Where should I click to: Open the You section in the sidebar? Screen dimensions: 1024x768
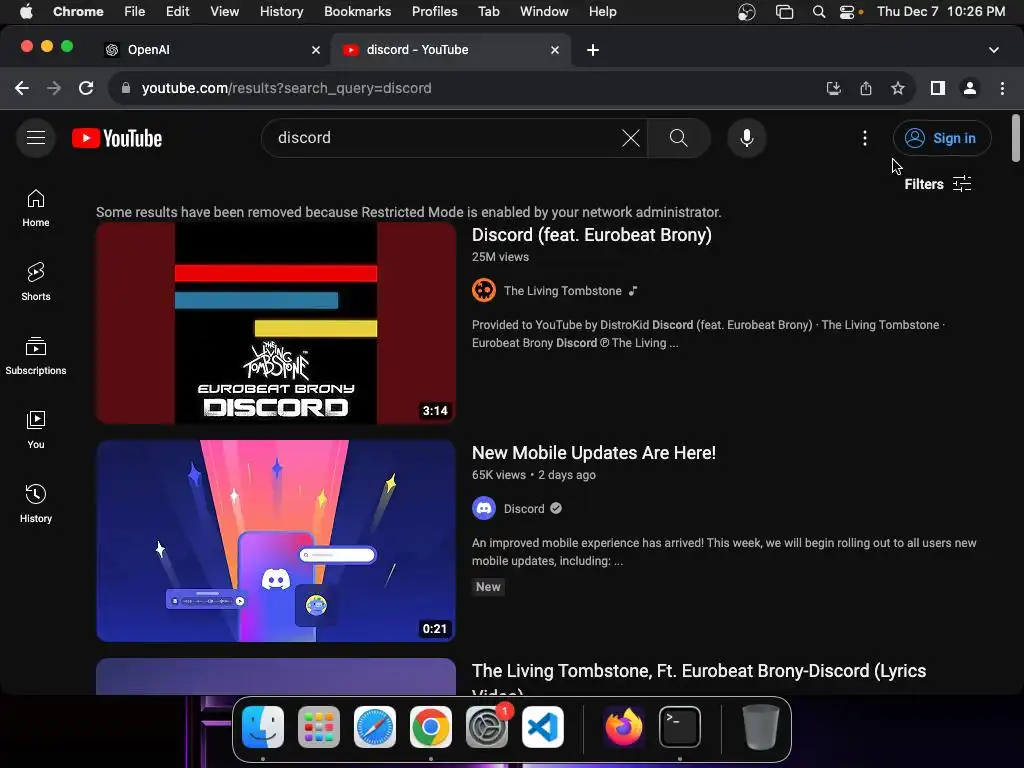[x=36, y=430]
